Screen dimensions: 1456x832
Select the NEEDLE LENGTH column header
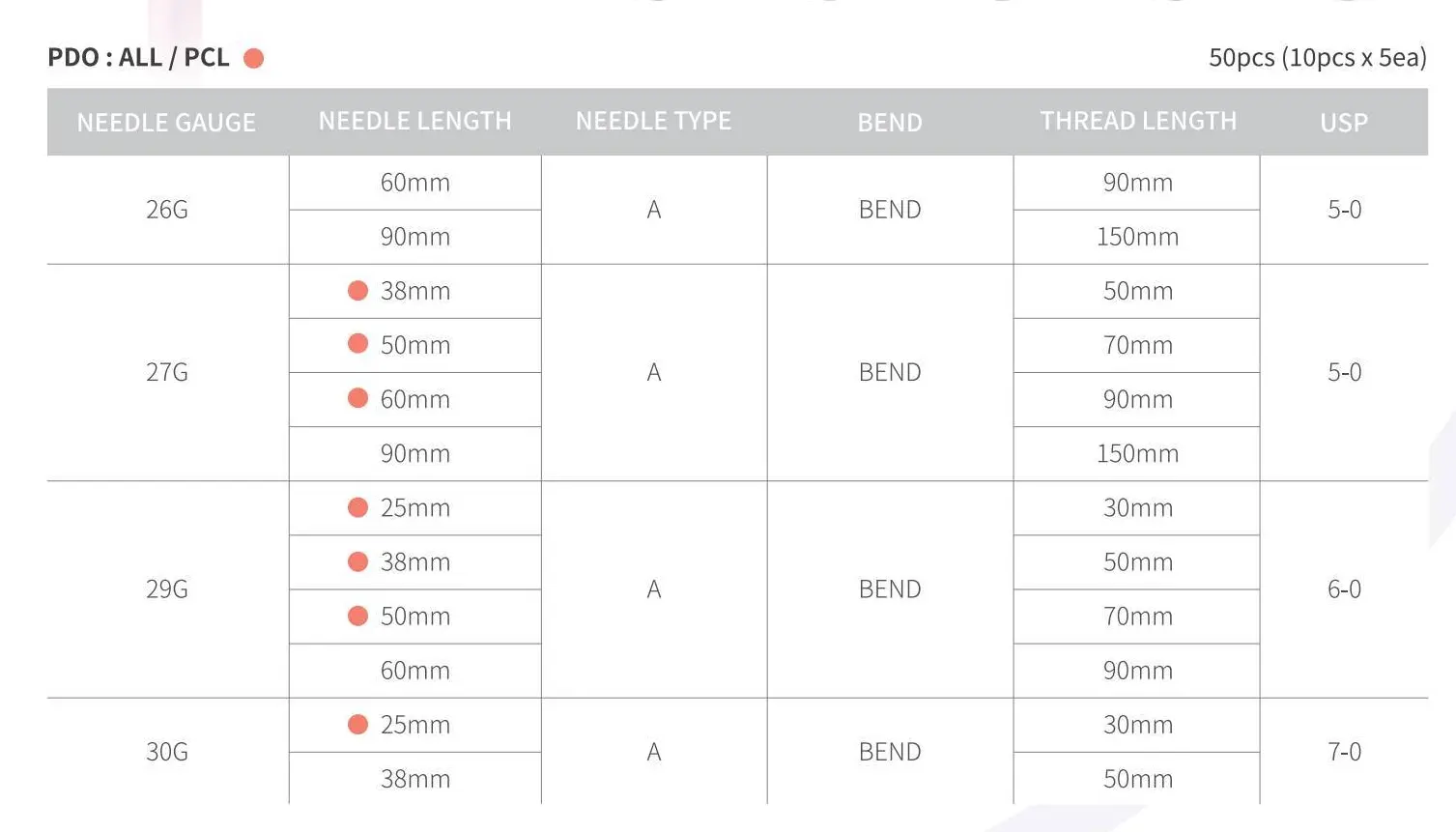(414, 121)
